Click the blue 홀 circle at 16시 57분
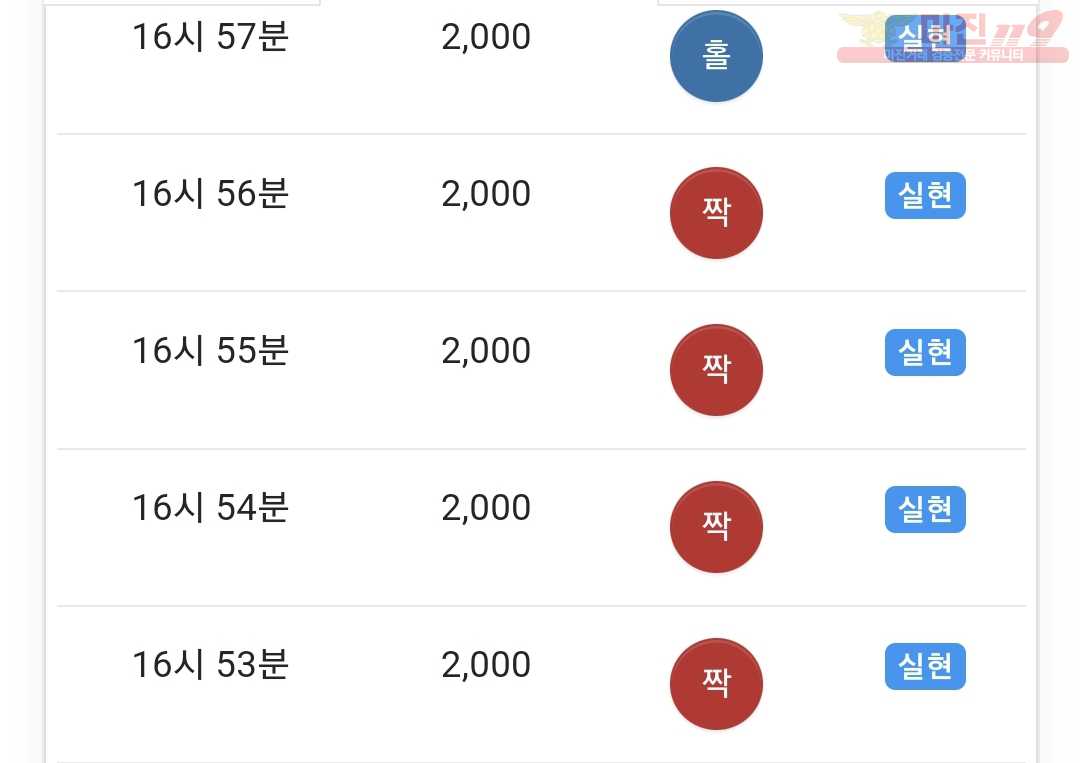This screenshot has width=1080, height=763. (716, 56)
